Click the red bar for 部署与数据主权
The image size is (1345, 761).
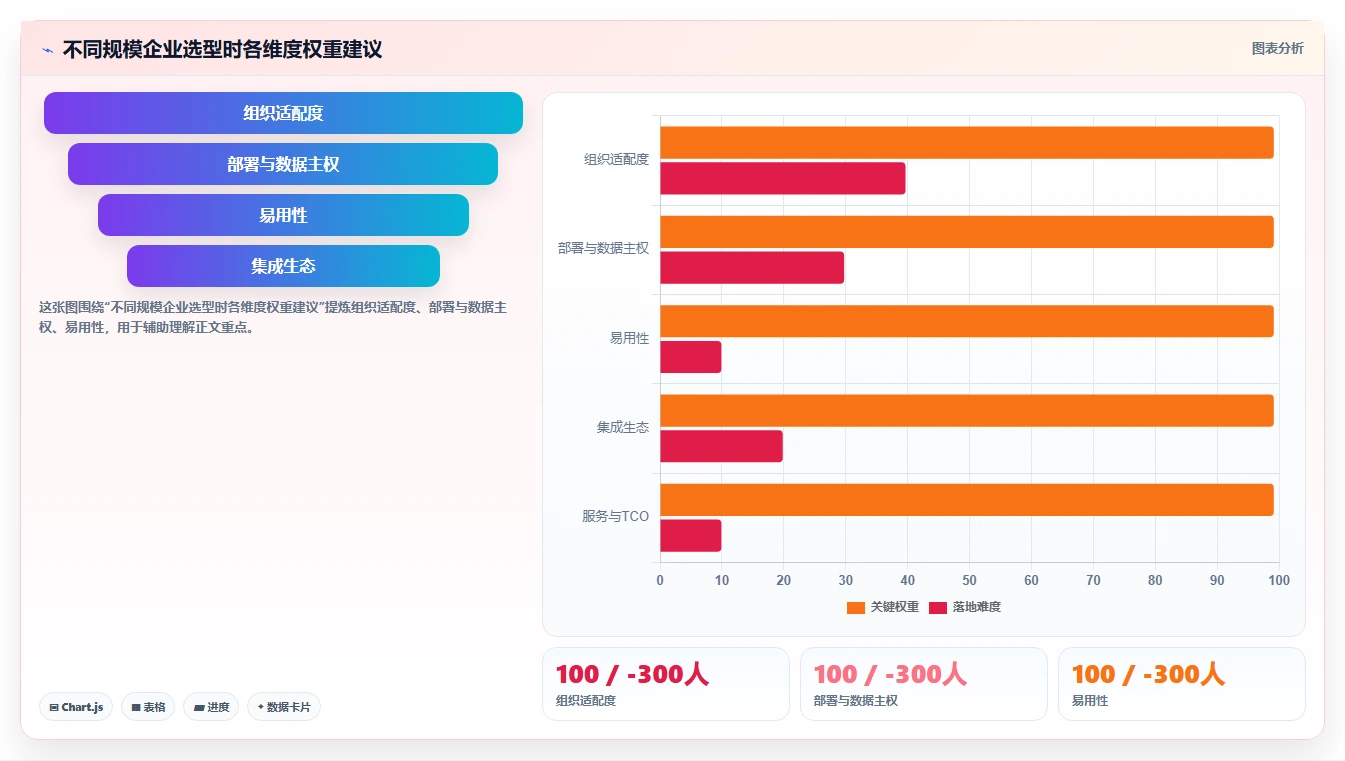(752, 268)
